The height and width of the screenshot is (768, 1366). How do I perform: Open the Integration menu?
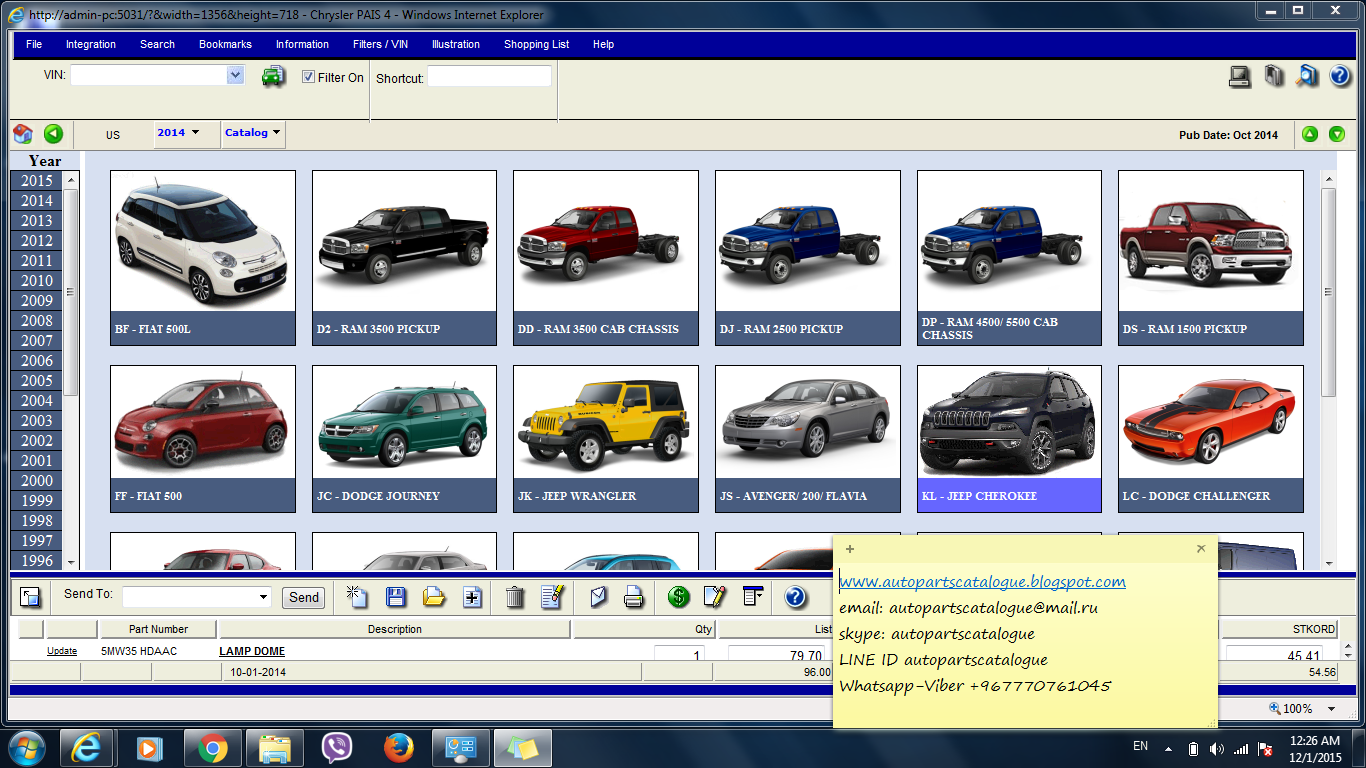coord(91,44)
